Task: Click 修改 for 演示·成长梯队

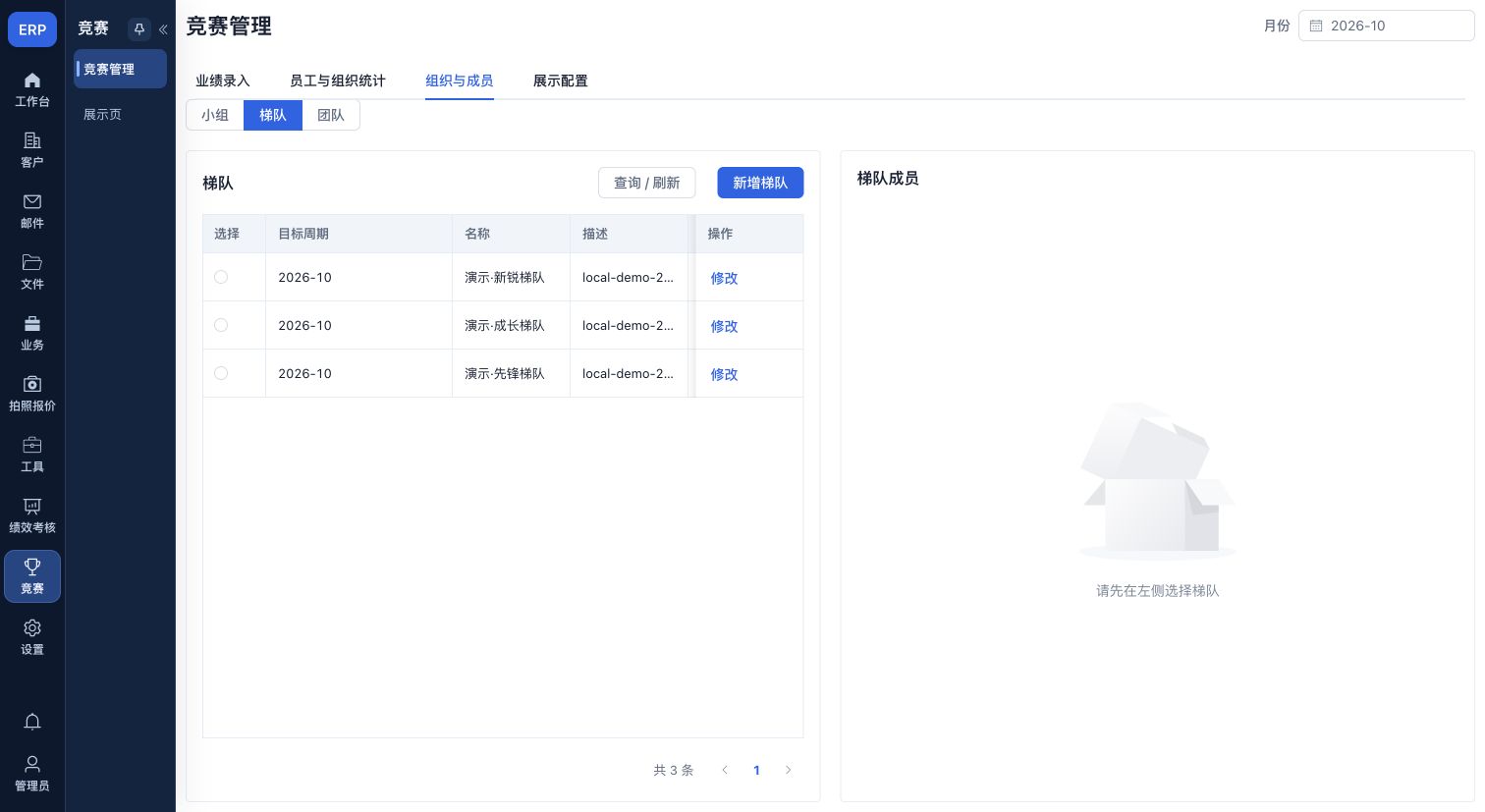Action: [x=724, y=326]
